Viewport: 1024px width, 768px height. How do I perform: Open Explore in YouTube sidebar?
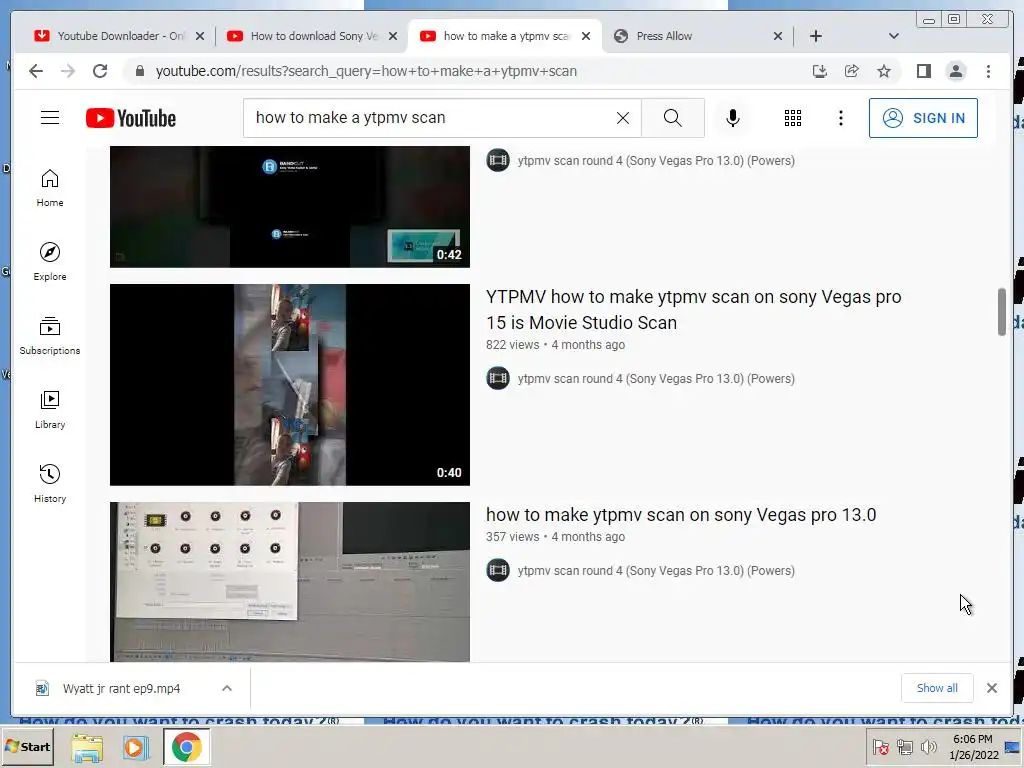(x=50, y=262)
